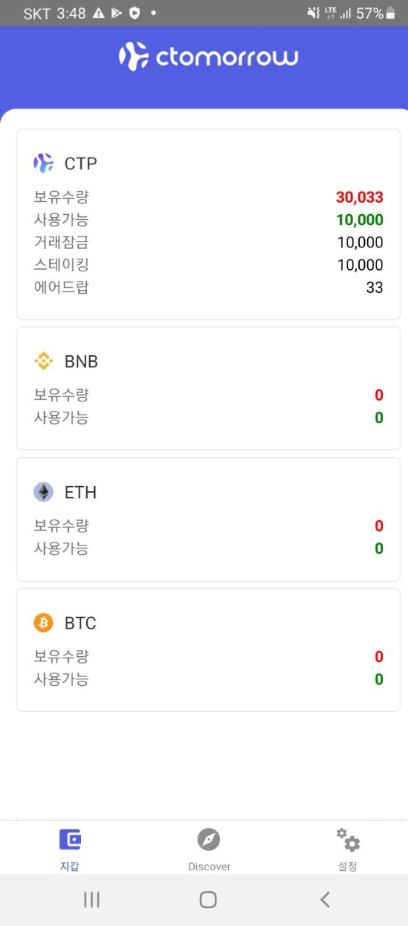
Task: Open the 설정 settings tab
Action: point(348,850)
